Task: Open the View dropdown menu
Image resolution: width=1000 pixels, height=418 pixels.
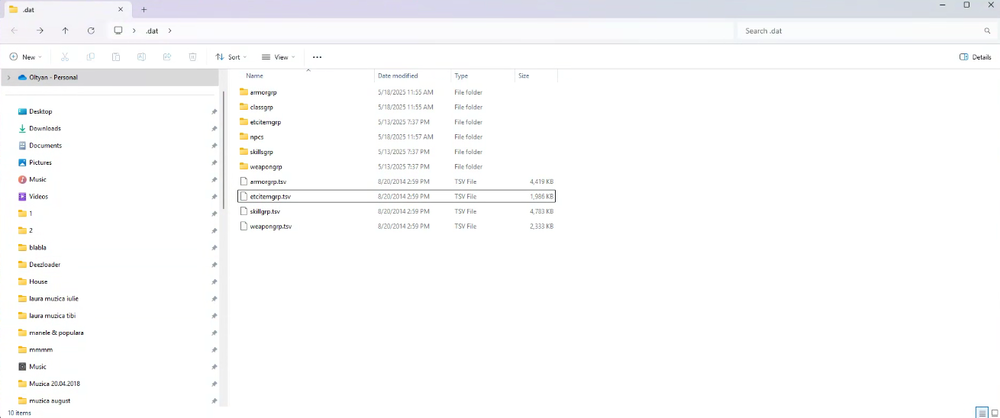Action: pyautogui.click(x=279, y=57)
